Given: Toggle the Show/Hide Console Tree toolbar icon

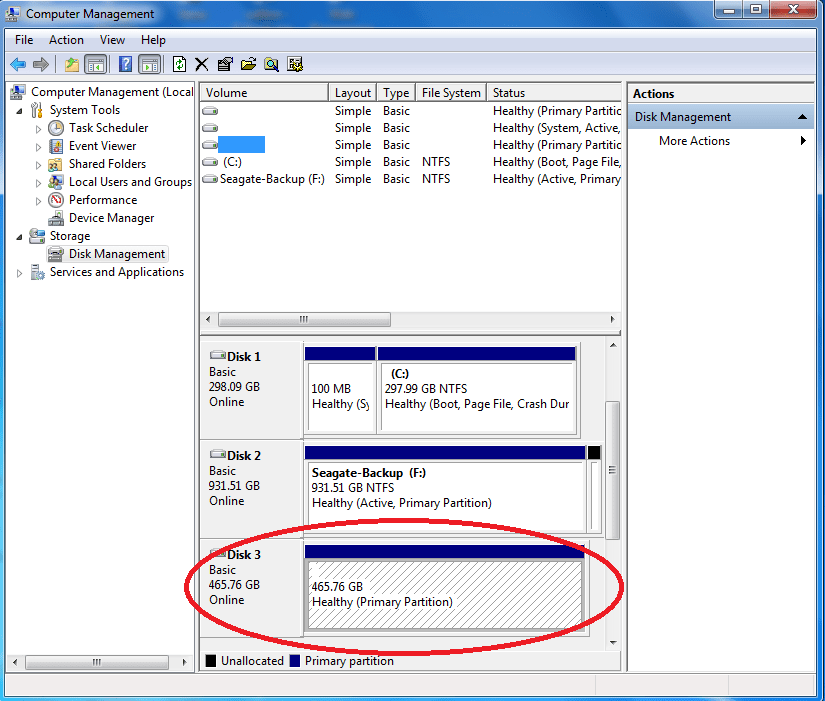Looking at the screenshot, I should (94, 64).
